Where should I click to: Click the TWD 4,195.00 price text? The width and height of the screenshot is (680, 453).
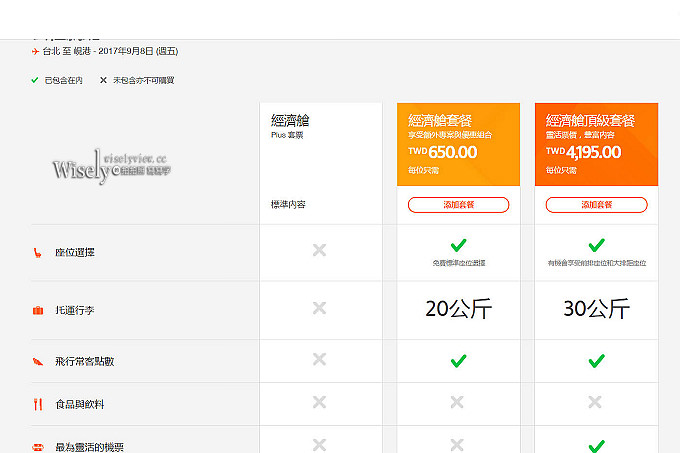pos(583,152)
